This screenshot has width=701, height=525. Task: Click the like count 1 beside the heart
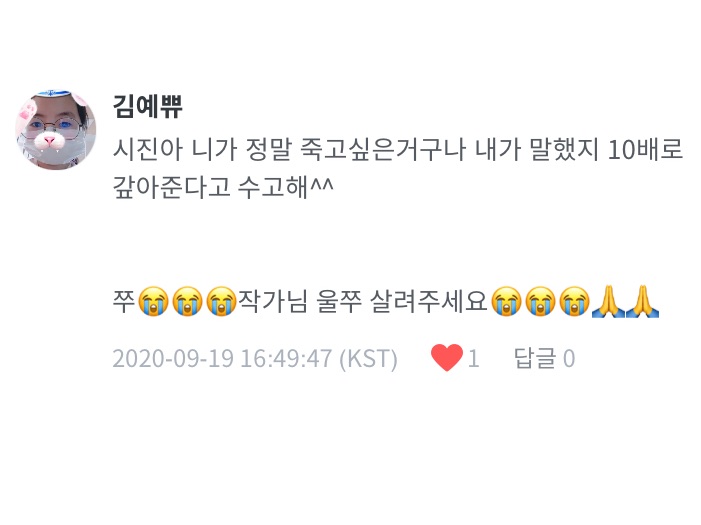point(473,359)
